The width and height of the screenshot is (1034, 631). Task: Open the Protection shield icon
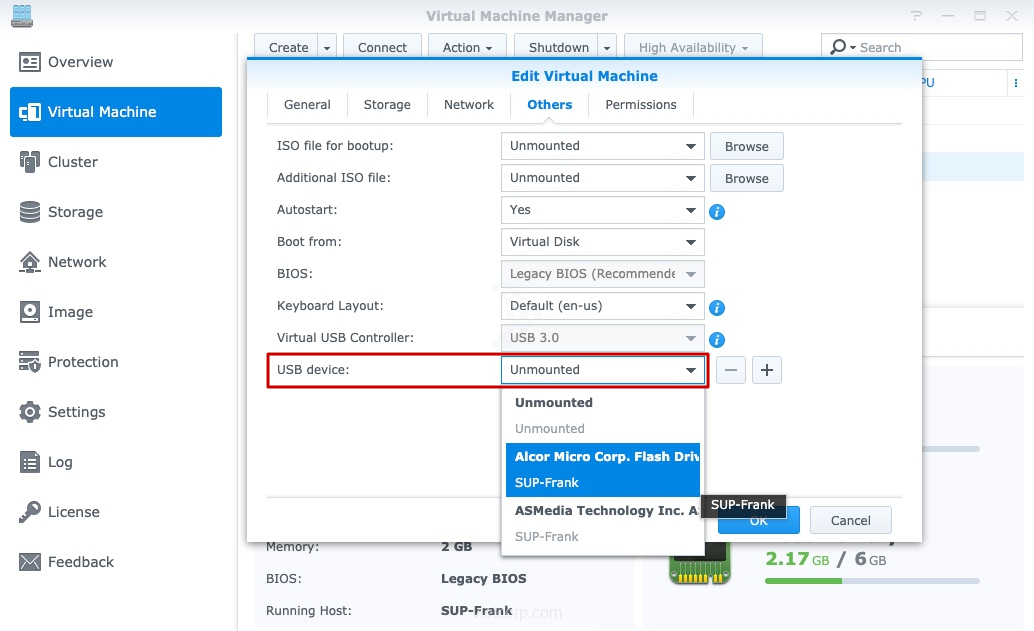(x=30, y=362)
